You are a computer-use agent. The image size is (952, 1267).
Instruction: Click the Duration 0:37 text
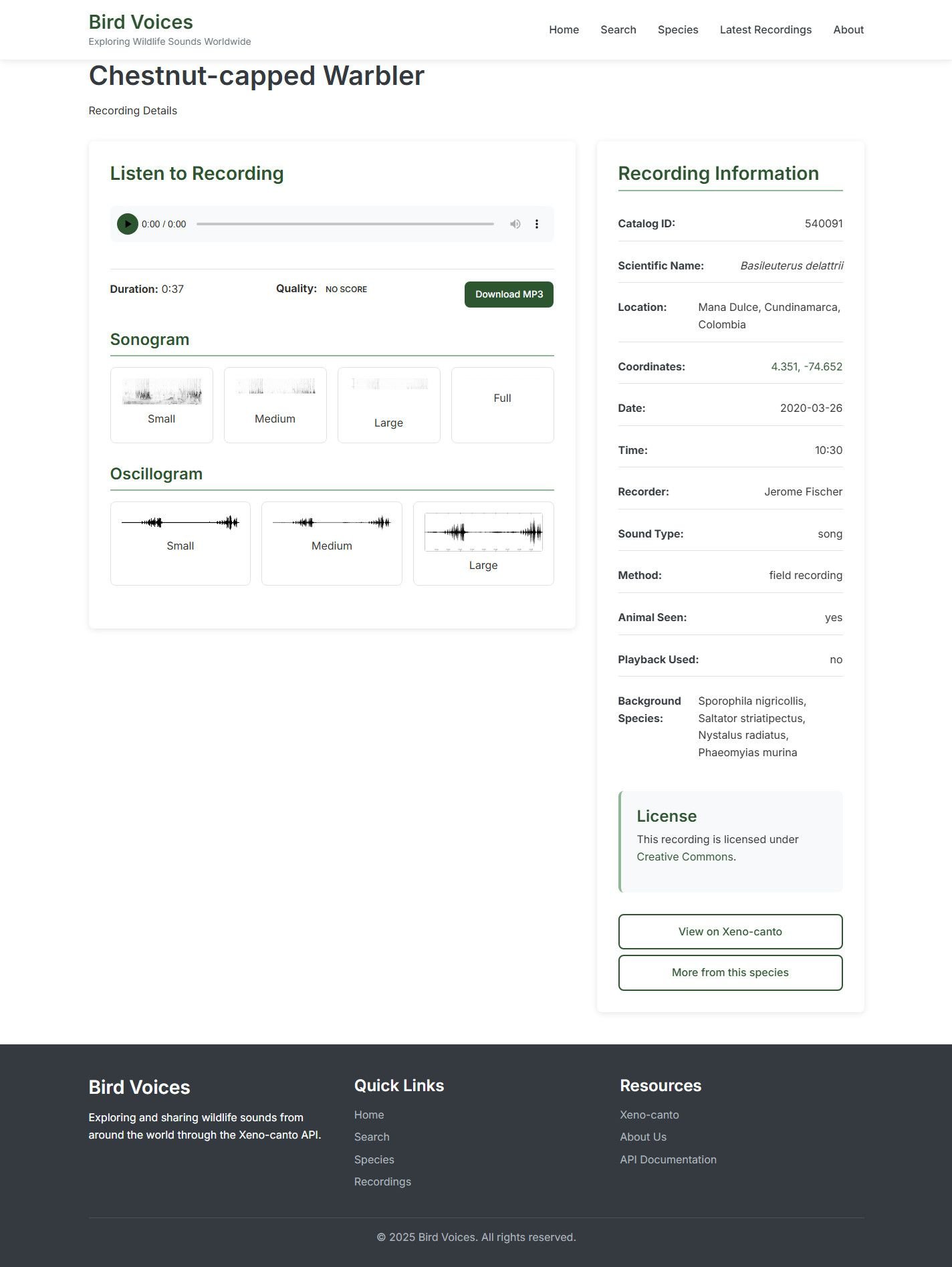pos(147,289)
